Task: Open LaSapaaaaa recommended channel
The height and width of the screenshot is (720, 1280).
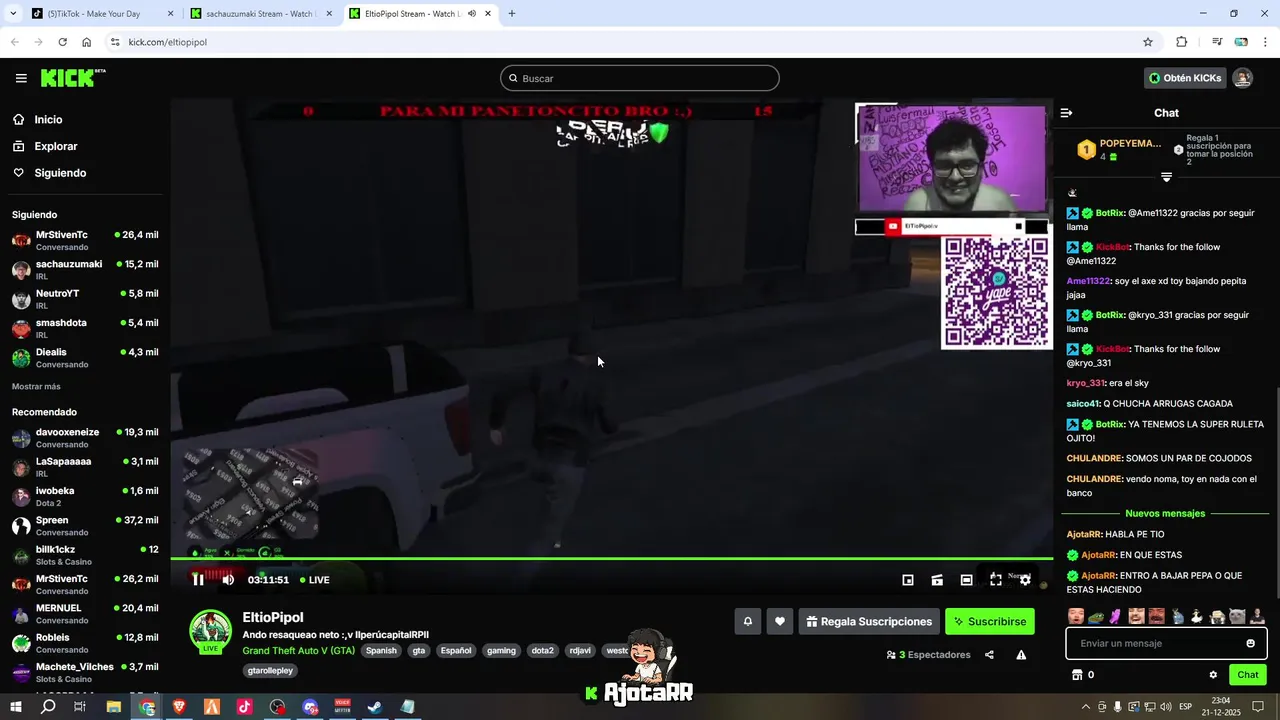Action: click(x=85, y=467)
